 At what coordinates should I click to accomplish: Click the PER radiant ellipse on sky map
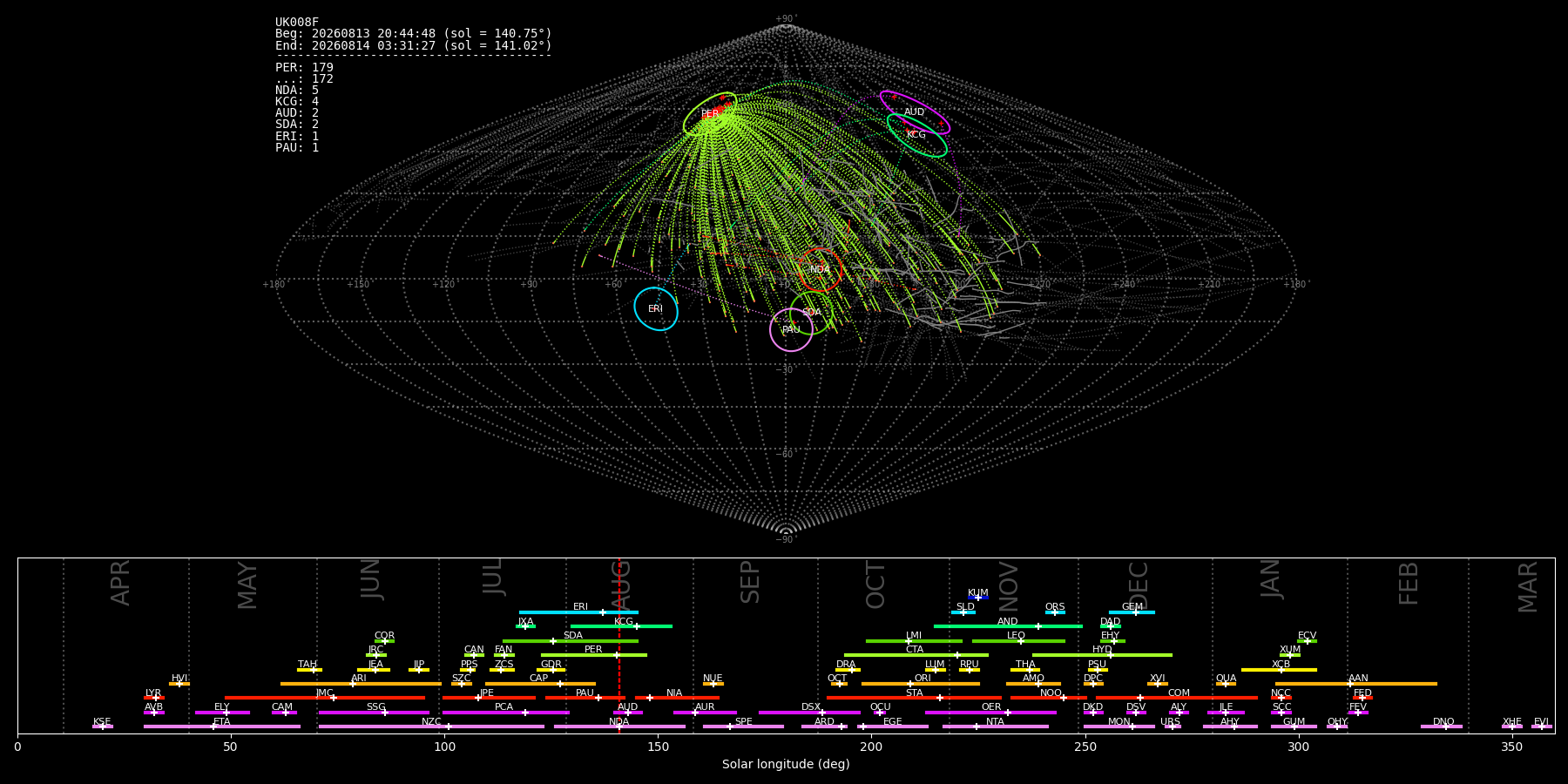coord(710,114)
